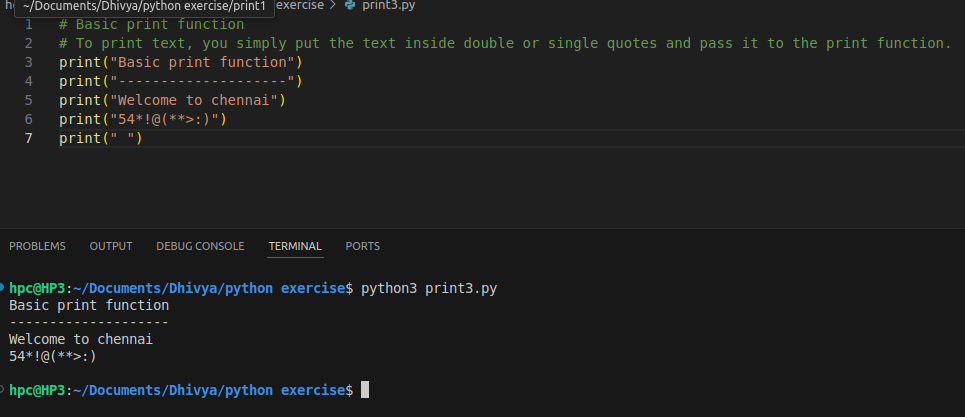The height and width of the screenshot is (417, 965).
Task: Click line number 4 in the gutter
Action: point(29,81)
